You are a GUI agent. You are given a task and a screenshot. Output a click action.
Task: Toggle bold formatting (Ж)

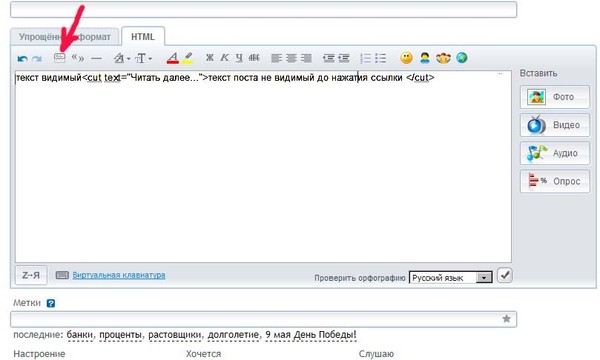pos(210,58)
